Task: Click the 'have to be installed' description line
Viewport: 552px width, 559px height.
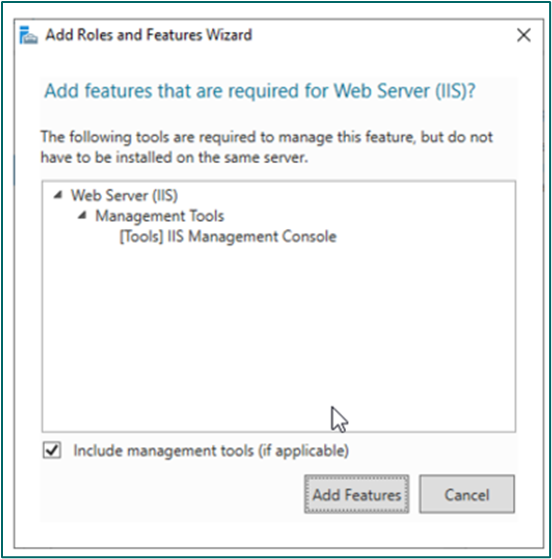Action: [174, 157]
